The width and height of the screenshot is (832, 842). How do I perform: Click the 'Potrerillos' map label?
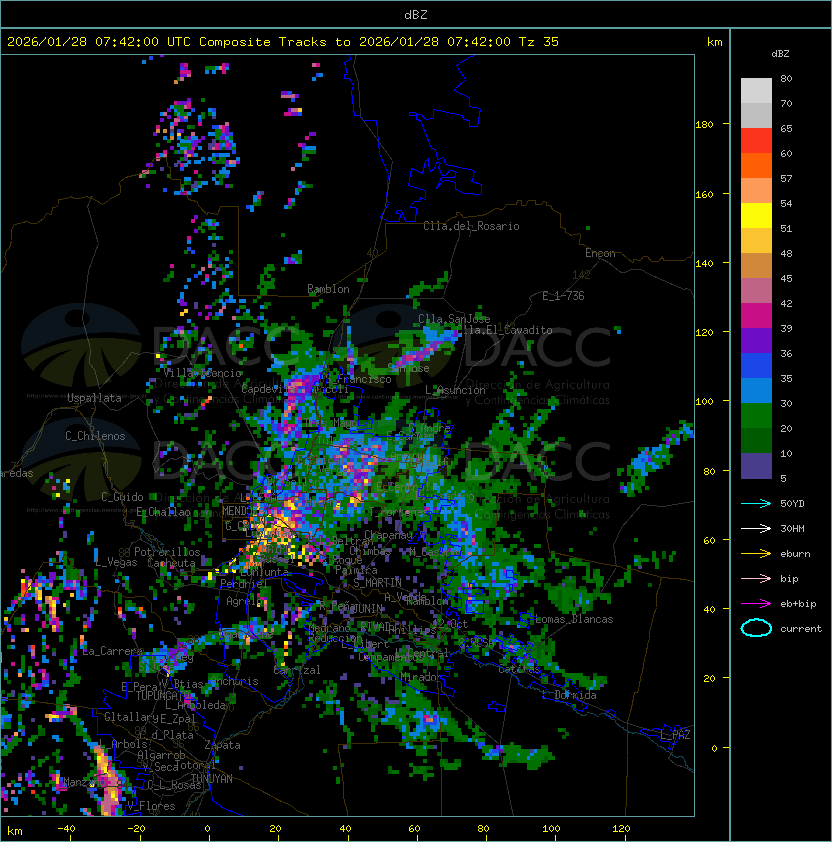tap(167, 552)
